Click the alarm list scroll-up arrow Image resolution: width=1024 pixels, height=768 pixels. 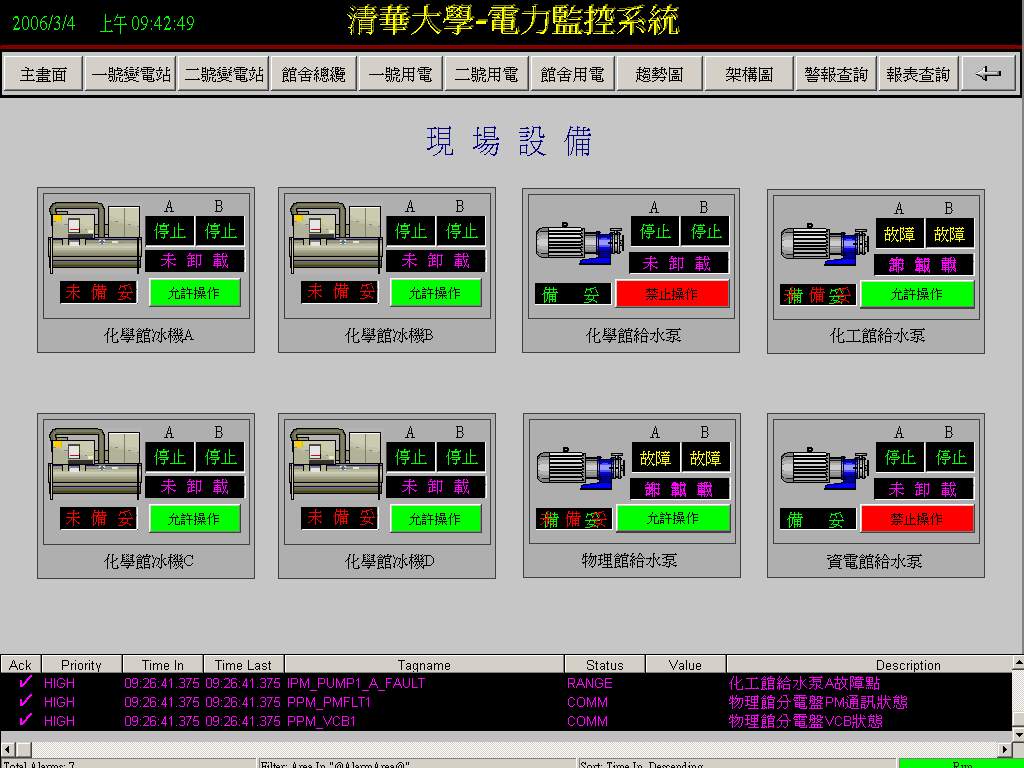(x=1018, y=663)
